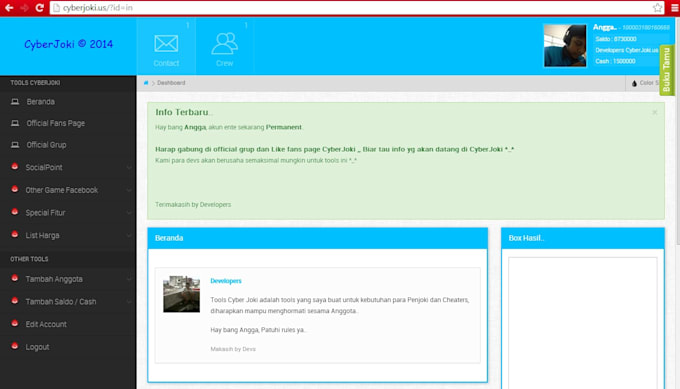
Task: Click the page vertical scrollbar
Action: (677, 130)
